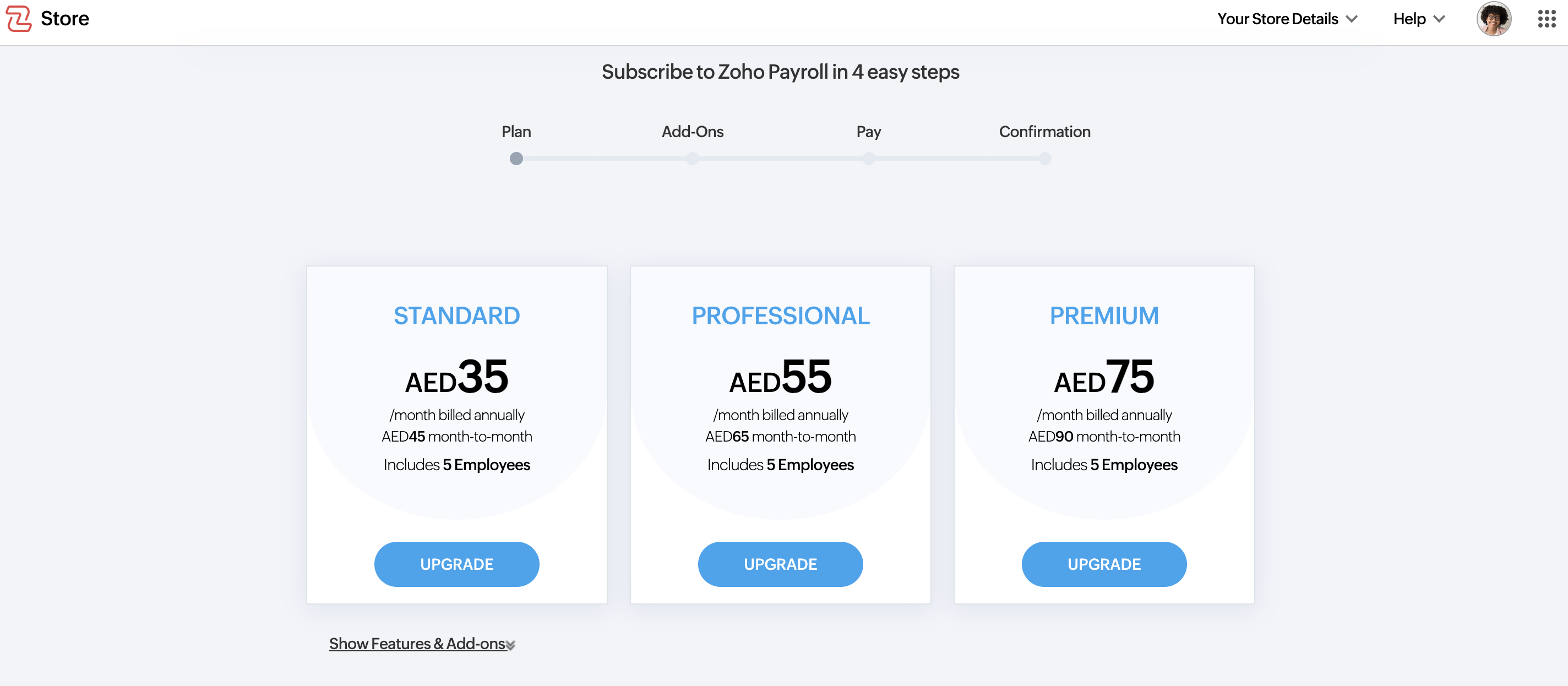Select the STANDARD plan heading
Image resolution: width=1568 pixels, height=686 pixels.
click(x=456, y=315)
